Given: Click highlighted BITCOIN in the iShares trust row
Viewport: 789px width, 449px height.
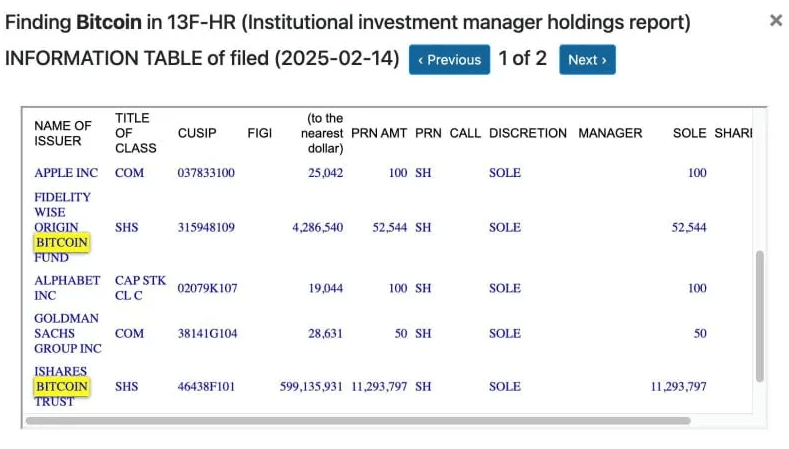Looking at the screenshot, I should pos(61,386).
